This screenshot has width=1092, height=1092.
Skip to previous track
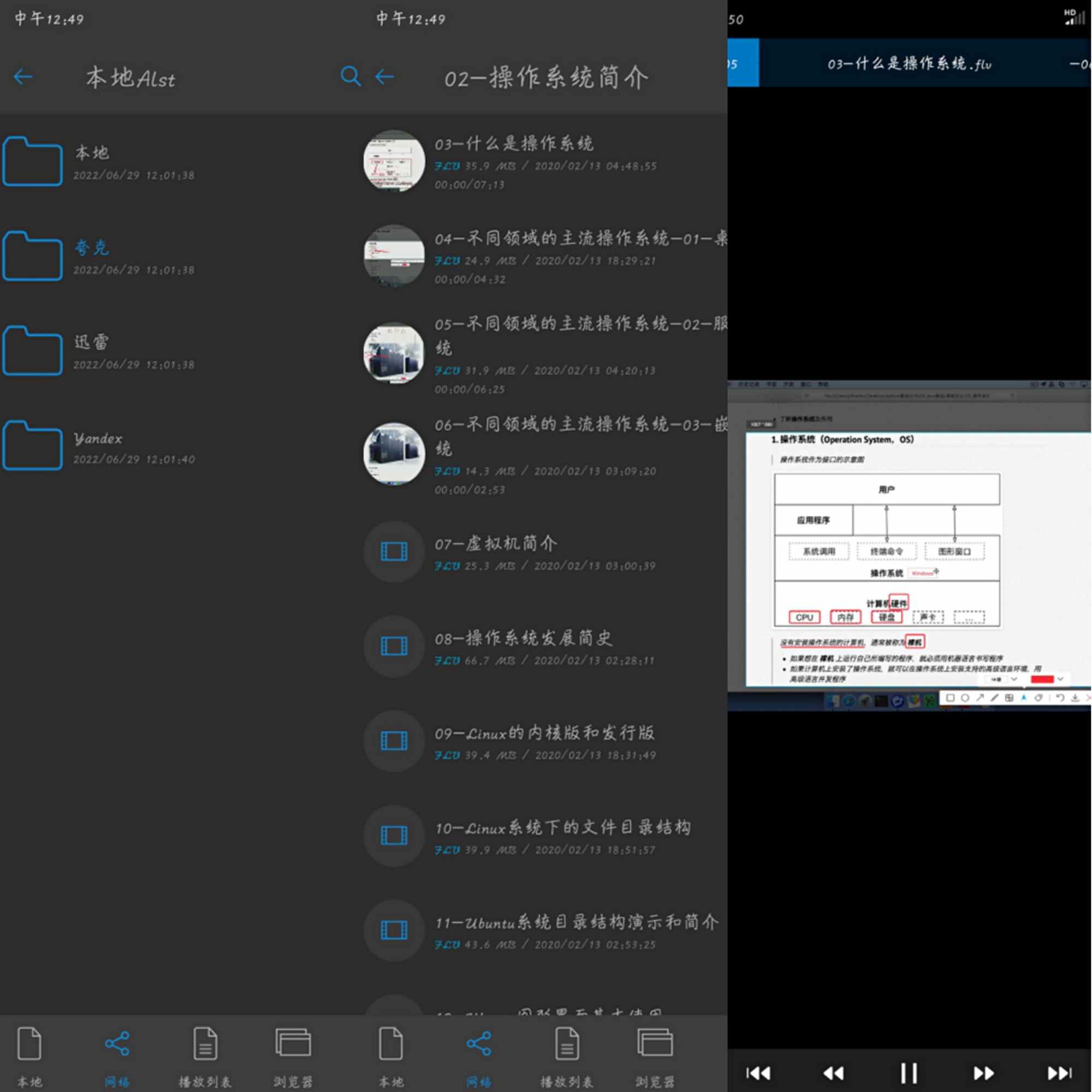[758, 1073]
